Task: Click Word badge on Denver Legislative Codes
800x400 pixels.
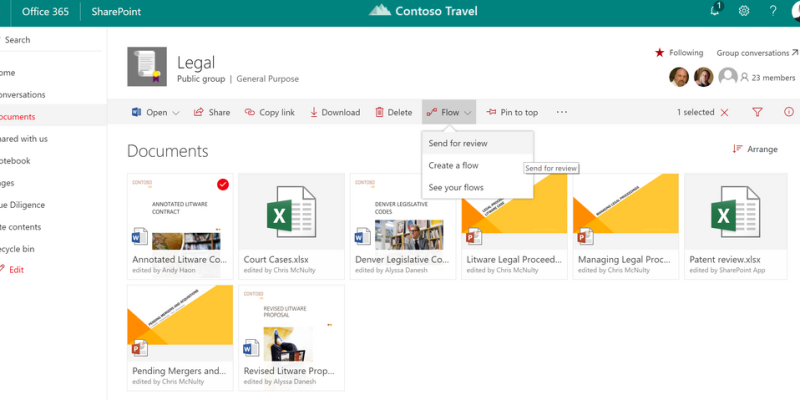Action: click(362, 237)
